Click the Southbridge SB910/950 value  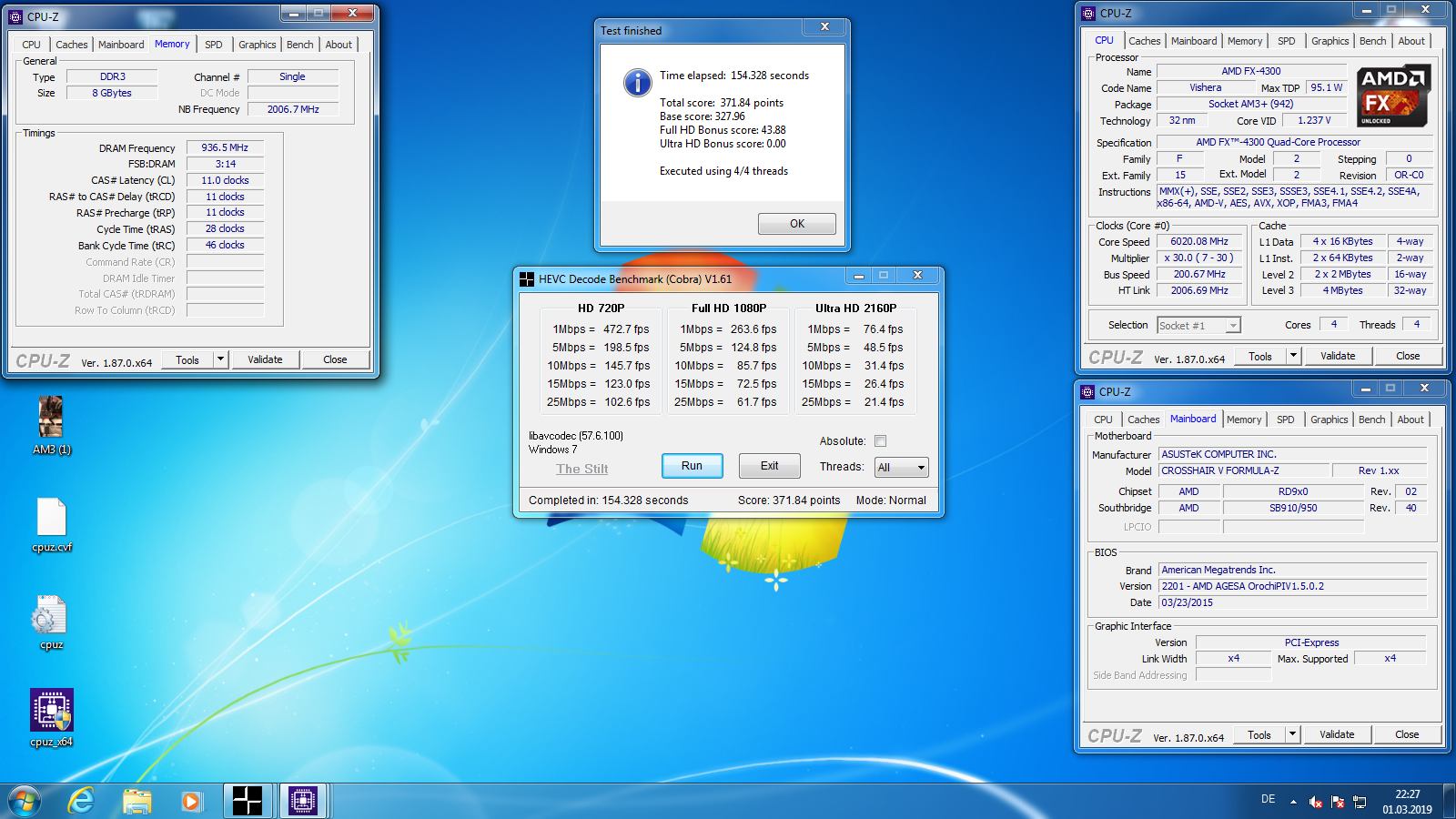click(1293, 508)
